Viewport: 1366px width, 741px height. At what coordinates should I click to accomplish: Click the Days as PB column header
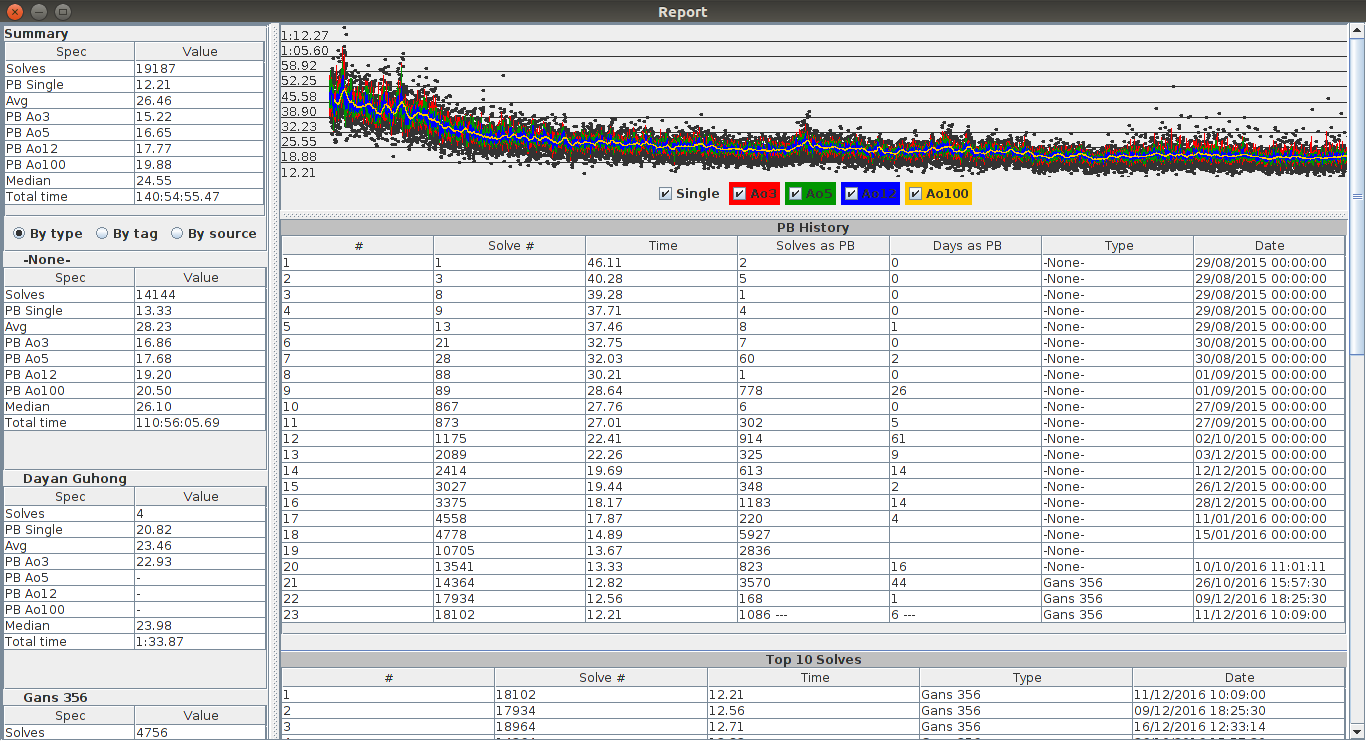click(965, 245)
